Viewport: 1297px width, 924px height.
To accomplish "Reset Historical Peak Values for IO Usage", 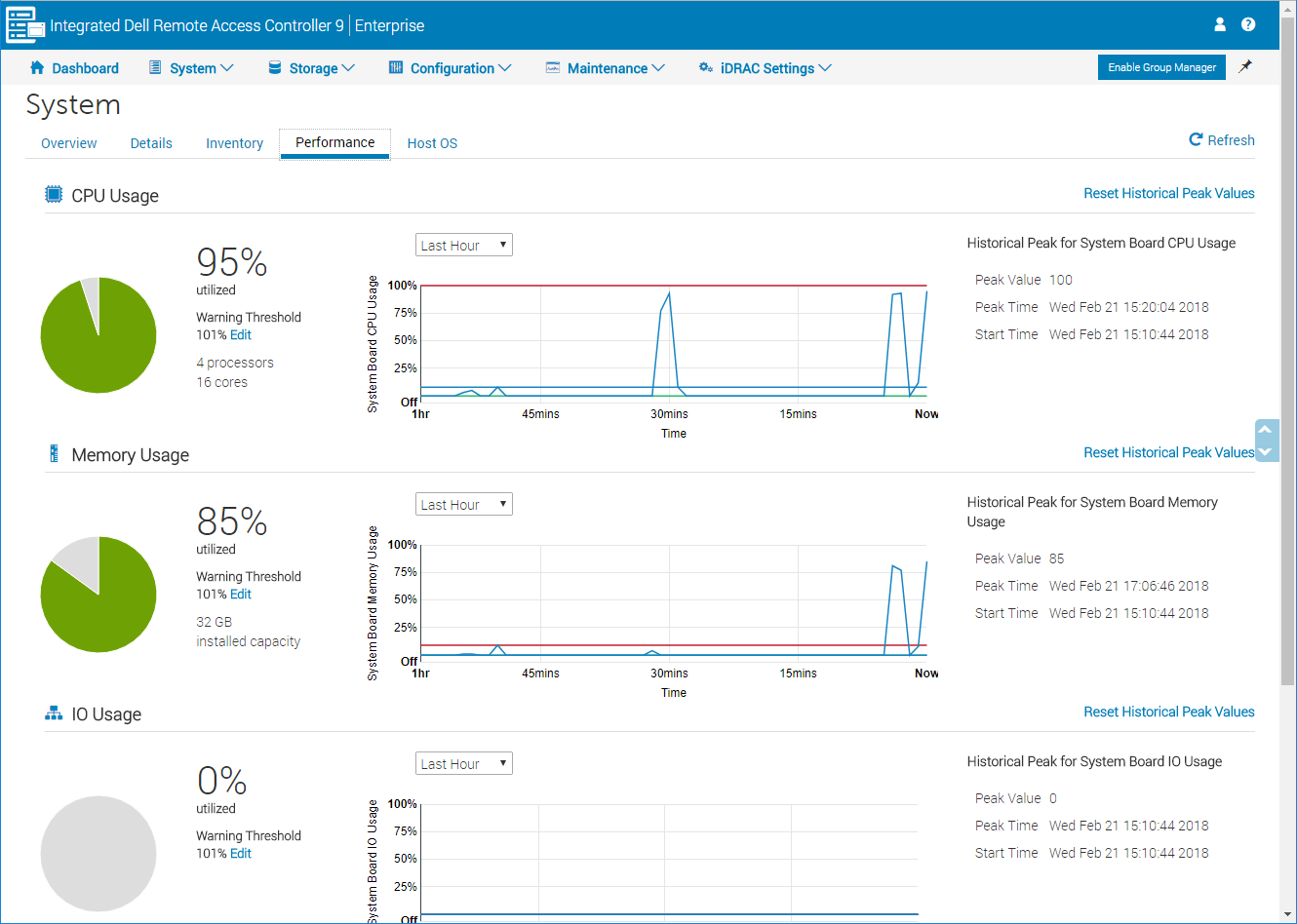I will click(x=1169, y=712).
